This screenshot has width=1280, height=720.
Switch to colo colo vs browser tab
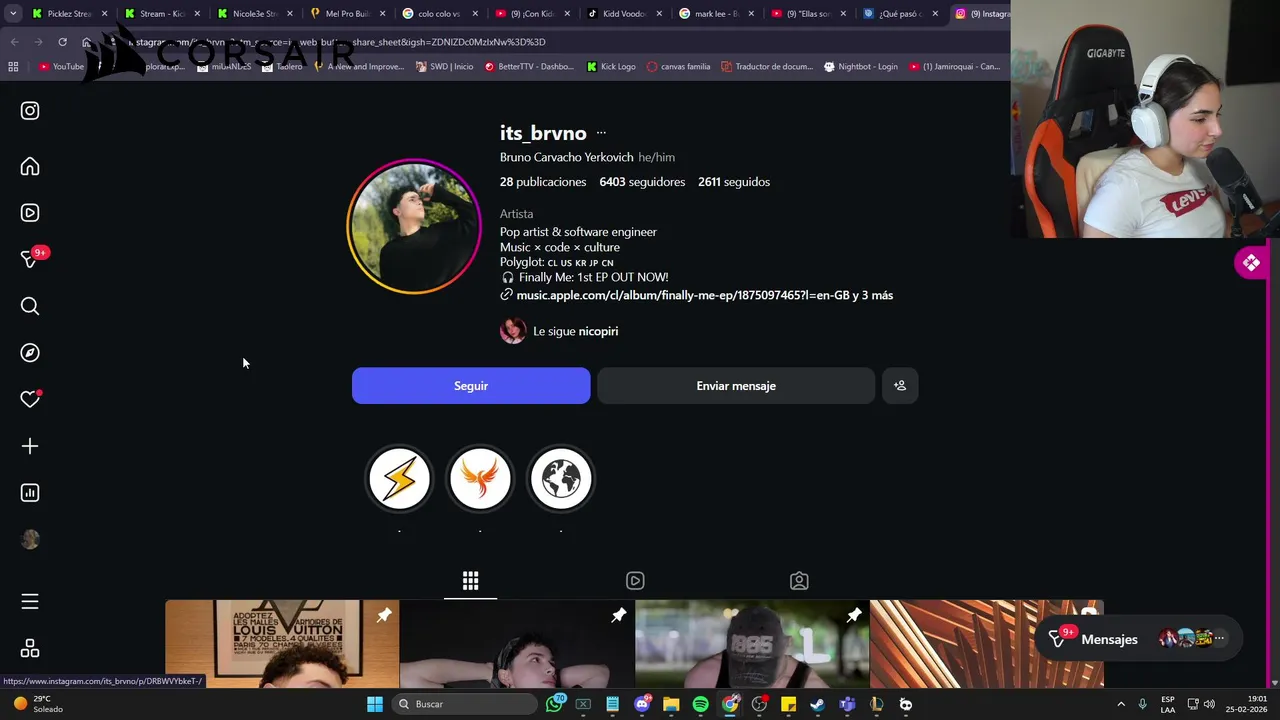(435, 14)
